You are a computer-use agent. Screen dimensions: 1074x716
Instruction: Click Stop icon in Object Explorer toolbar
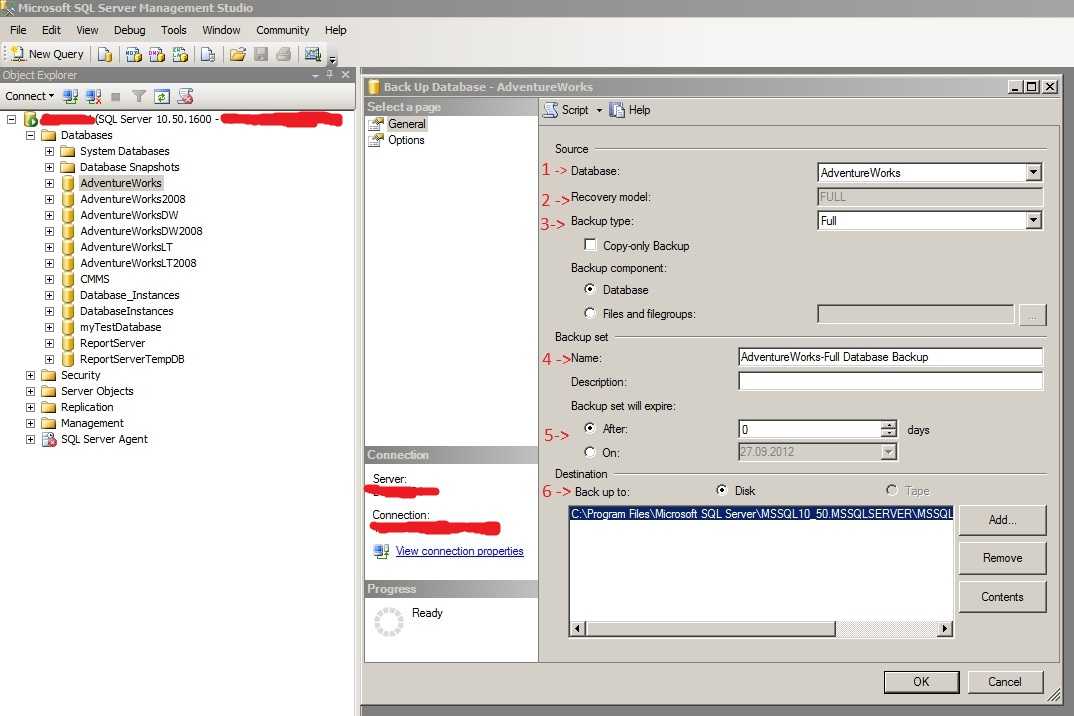tap(116, 97)
